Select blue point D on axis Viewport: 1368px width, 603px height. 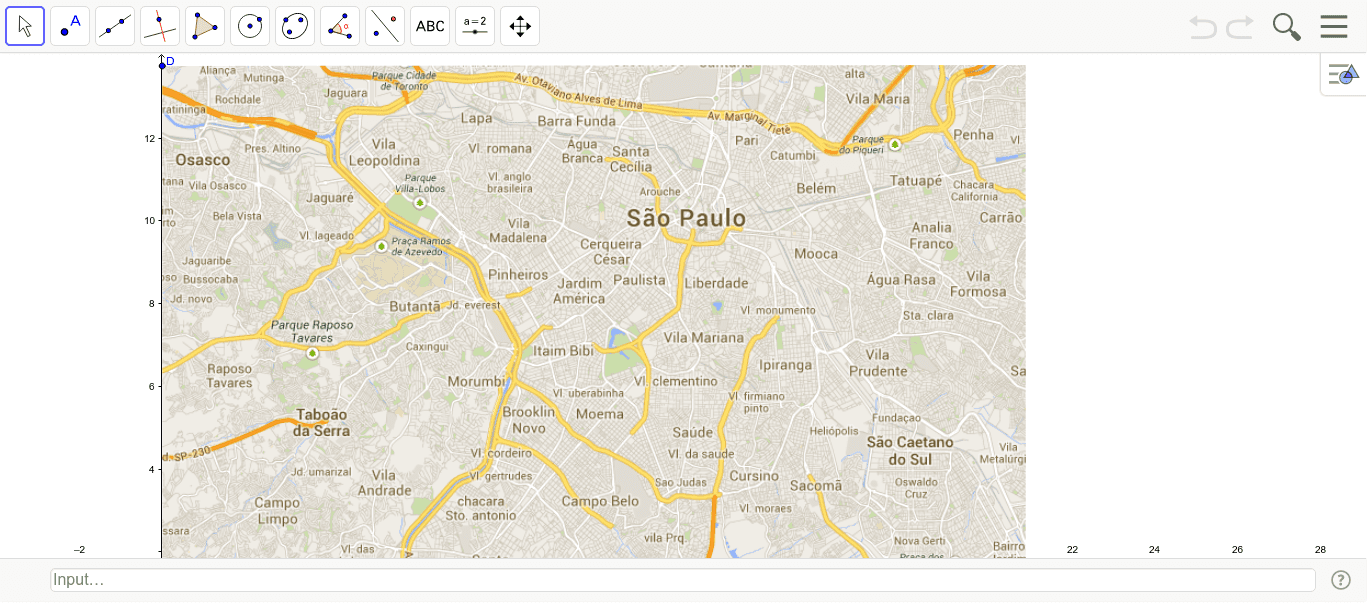(x=162, y=65)
